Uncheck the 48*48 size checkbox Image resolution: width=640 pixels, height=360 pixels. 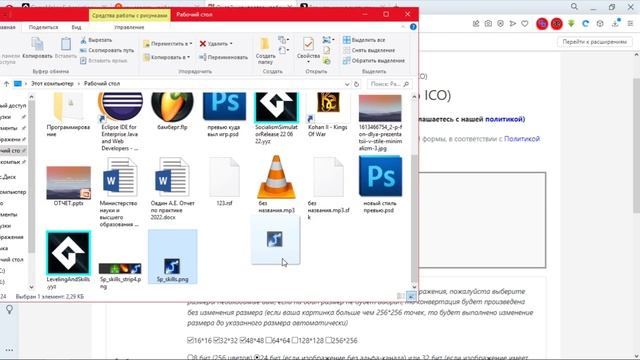[243, 340]
